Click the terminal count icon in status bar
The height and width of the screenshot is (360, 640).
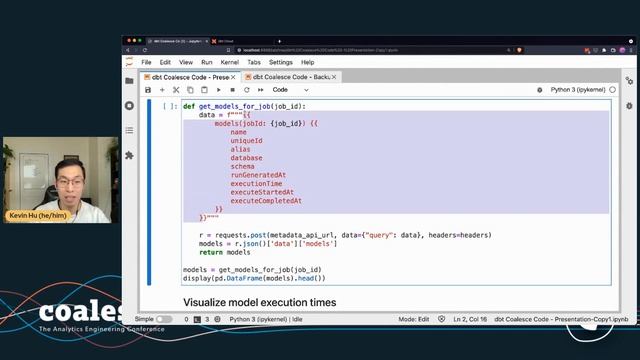point(197,319)
